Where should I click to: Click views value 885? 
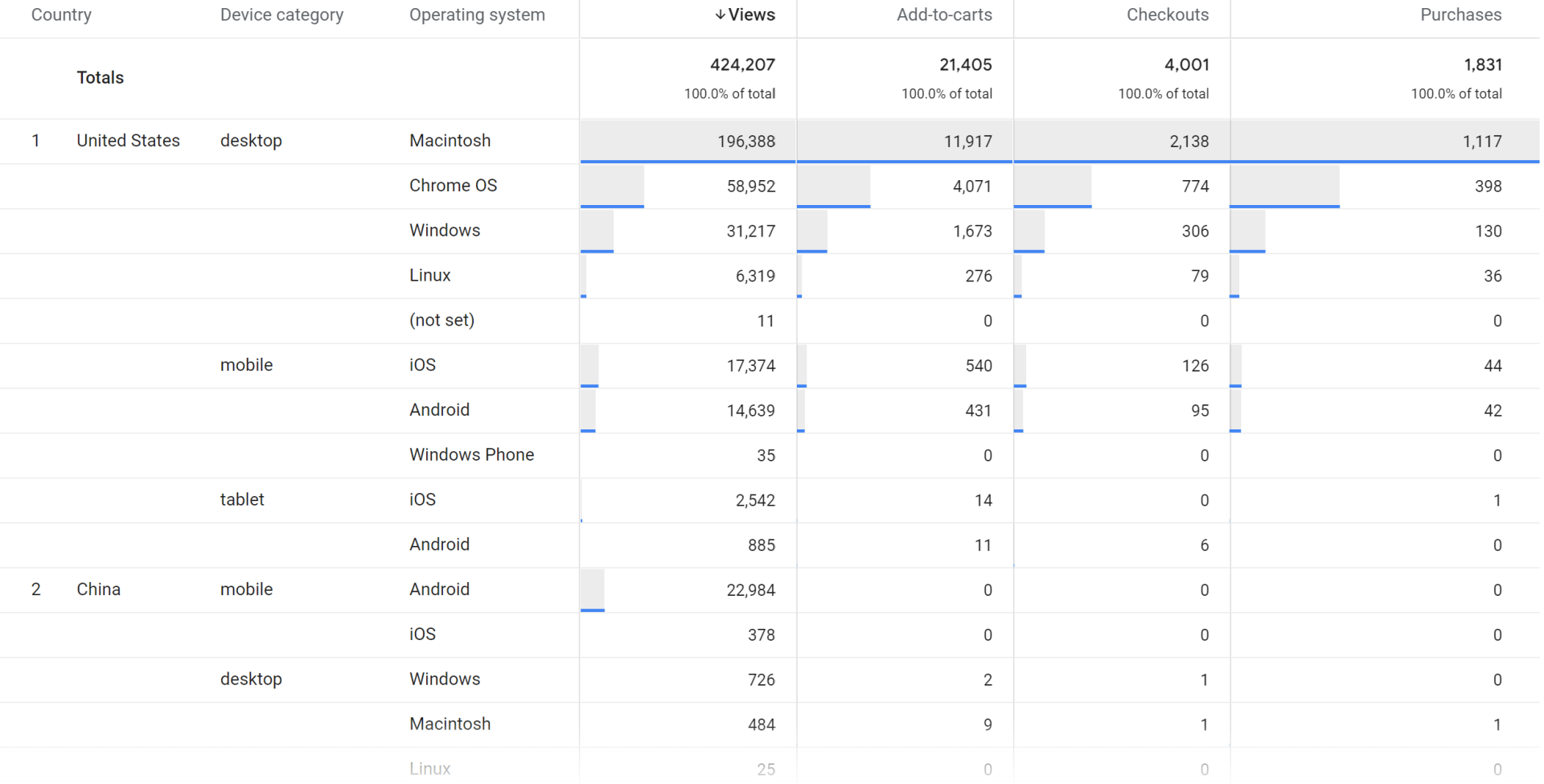pos(762,545)
